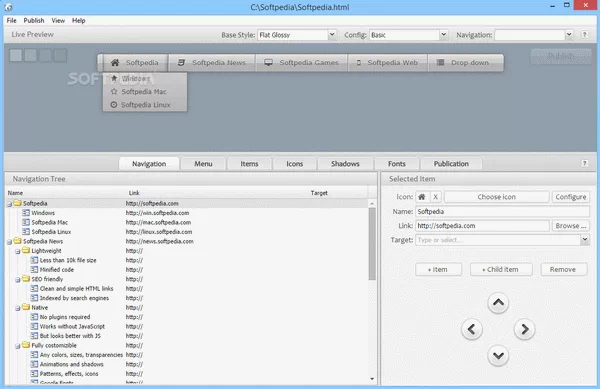The height and width of the screenshot is (389, 600).
Task: Click the help question mark beside Publication tab
Action: 584,164
